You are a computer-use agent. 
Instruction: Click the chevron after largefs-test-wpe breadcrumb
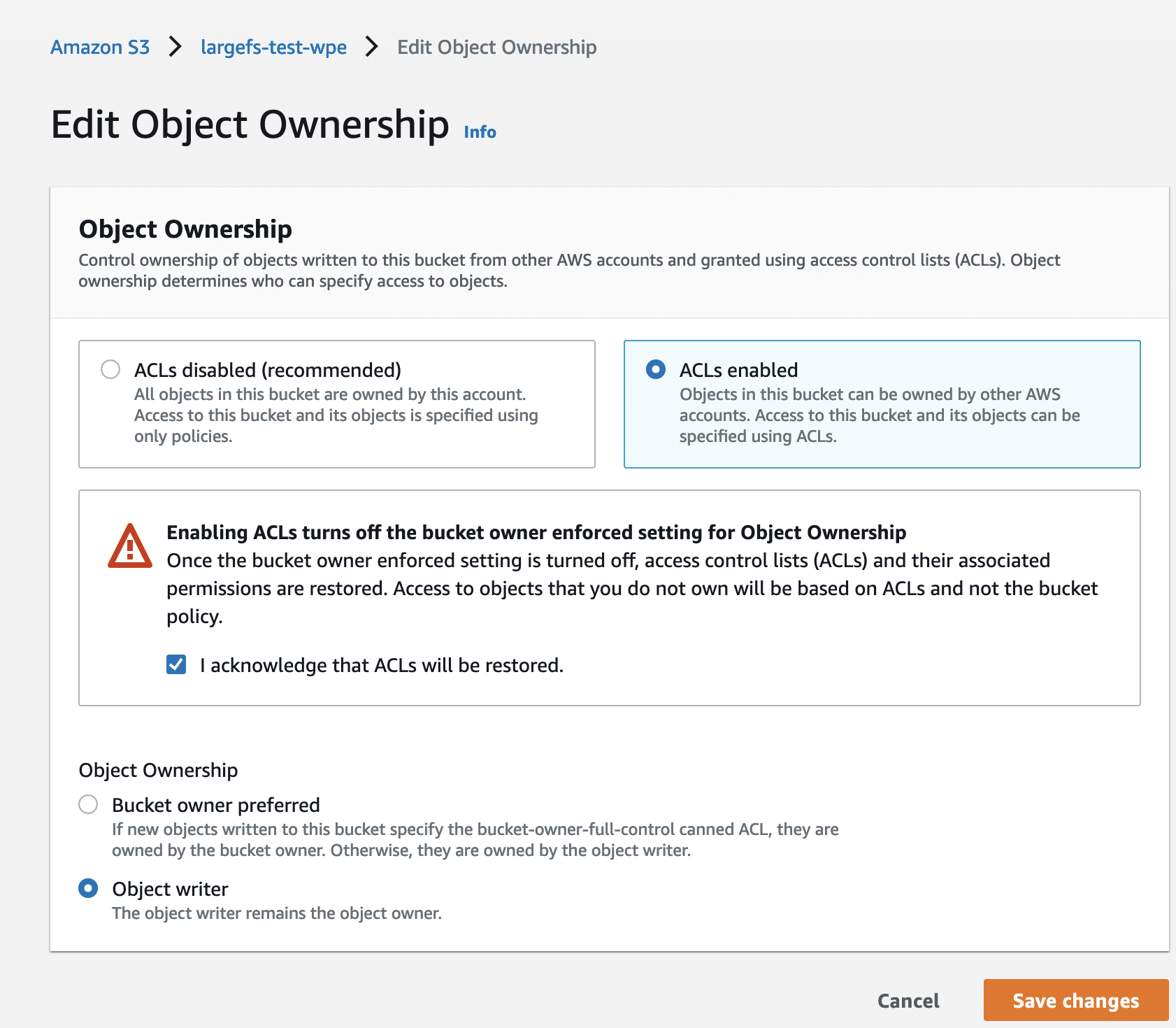[372, 47]
